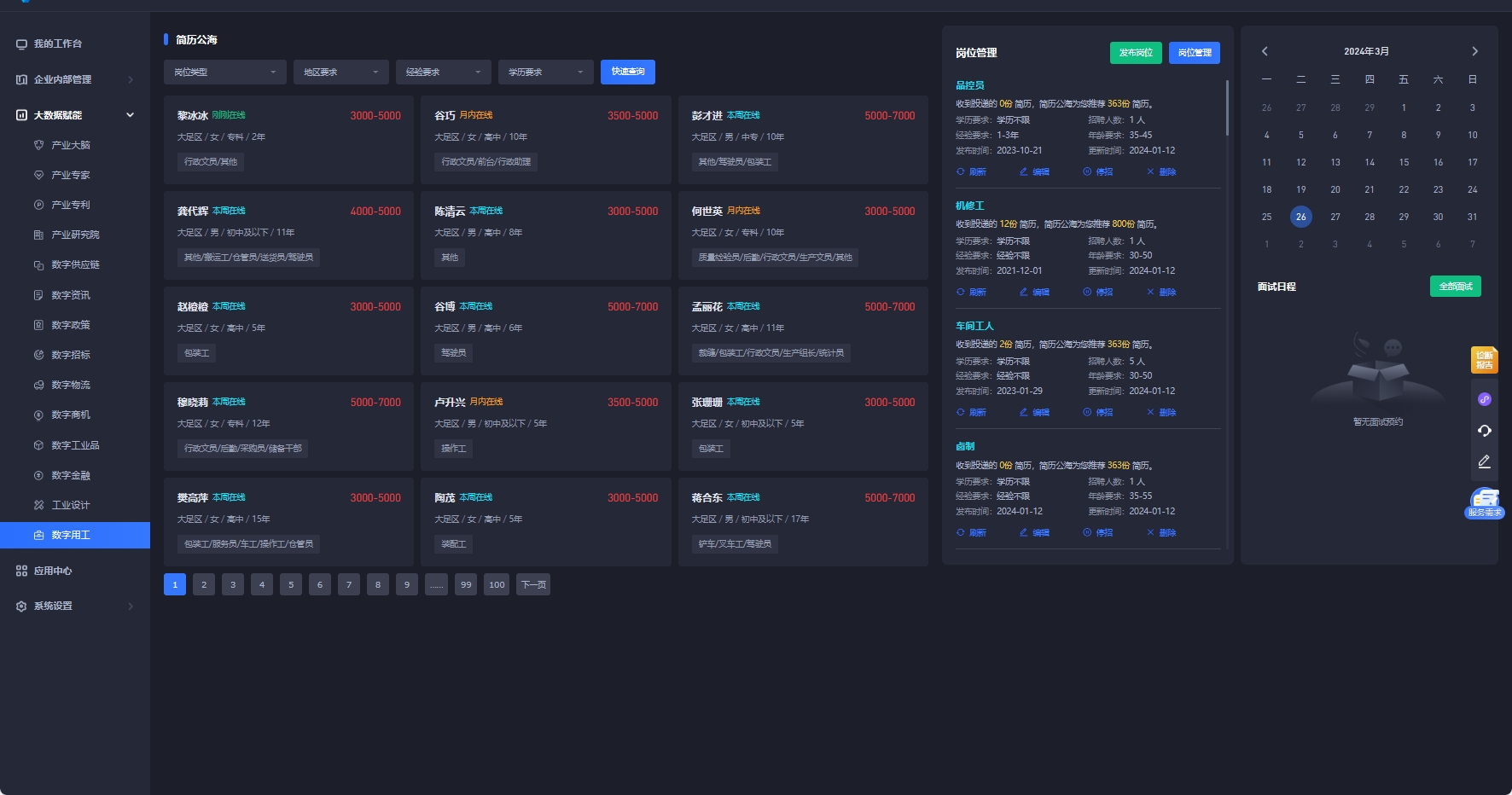Click the 数字招标 sidebar icon

(38, 355)
